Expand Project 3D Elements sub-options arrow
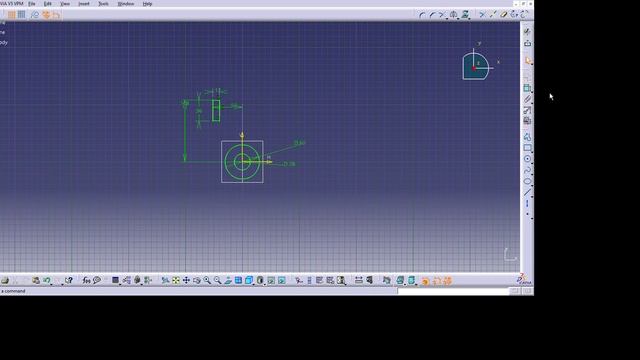 click(x=469, y=19)
